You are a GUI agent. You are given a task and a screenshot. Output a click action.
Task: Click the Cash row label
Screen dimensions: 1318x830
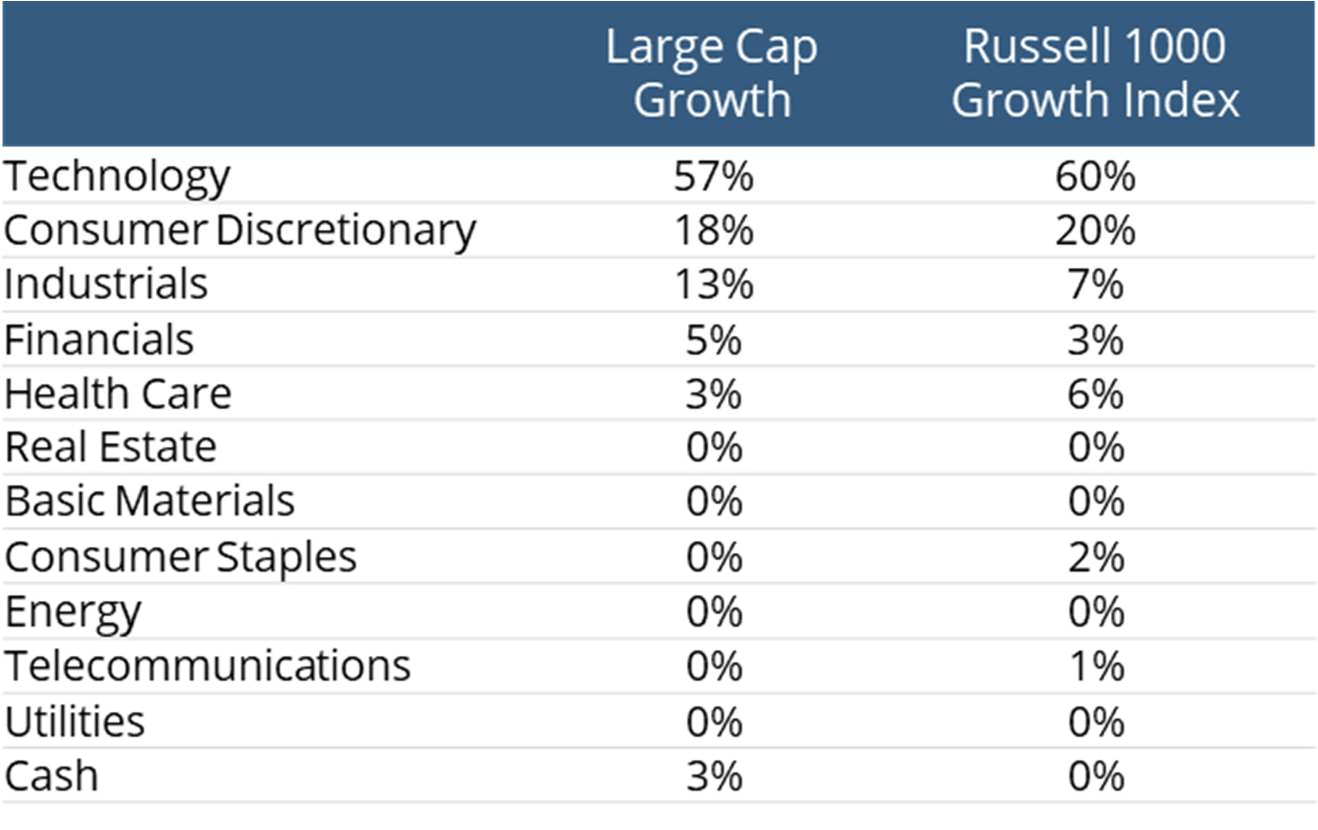(51, 776)
